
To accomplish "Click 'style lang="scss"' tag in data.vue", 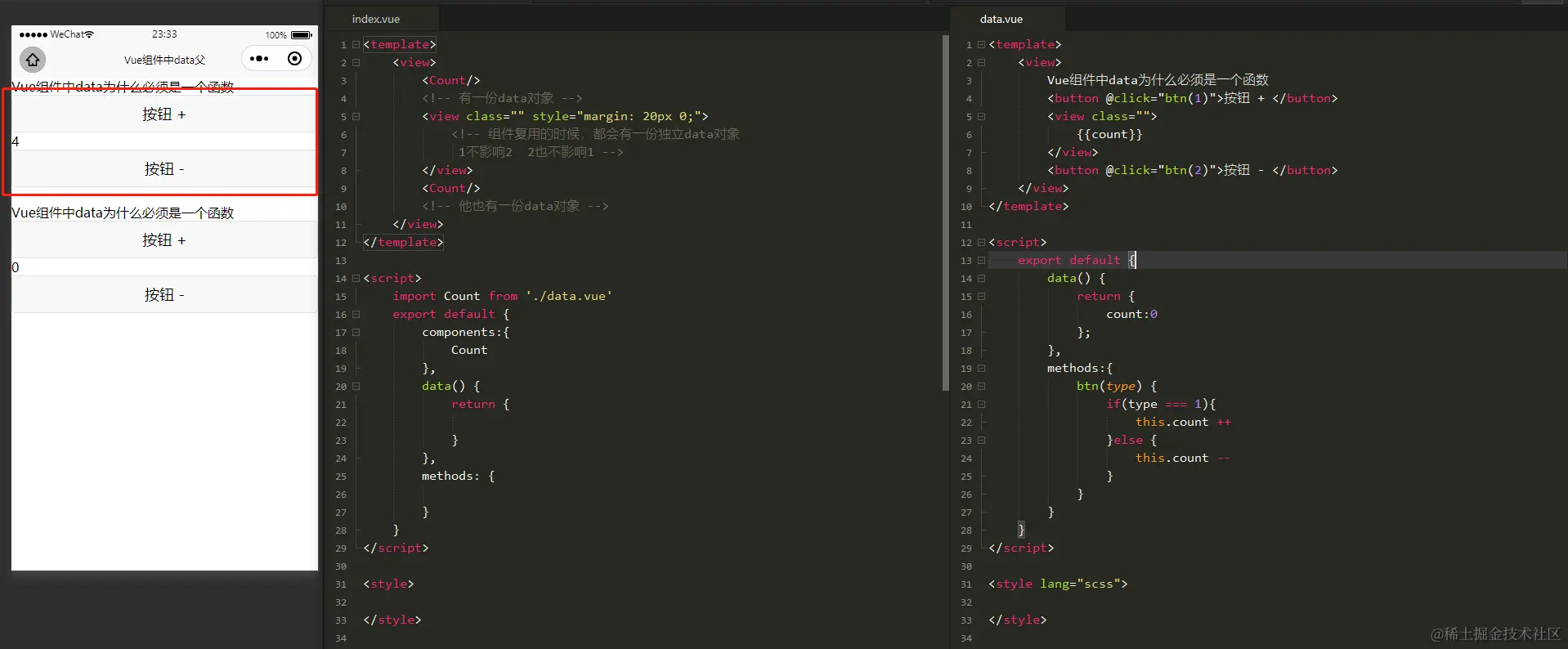I will [1058, 584].
